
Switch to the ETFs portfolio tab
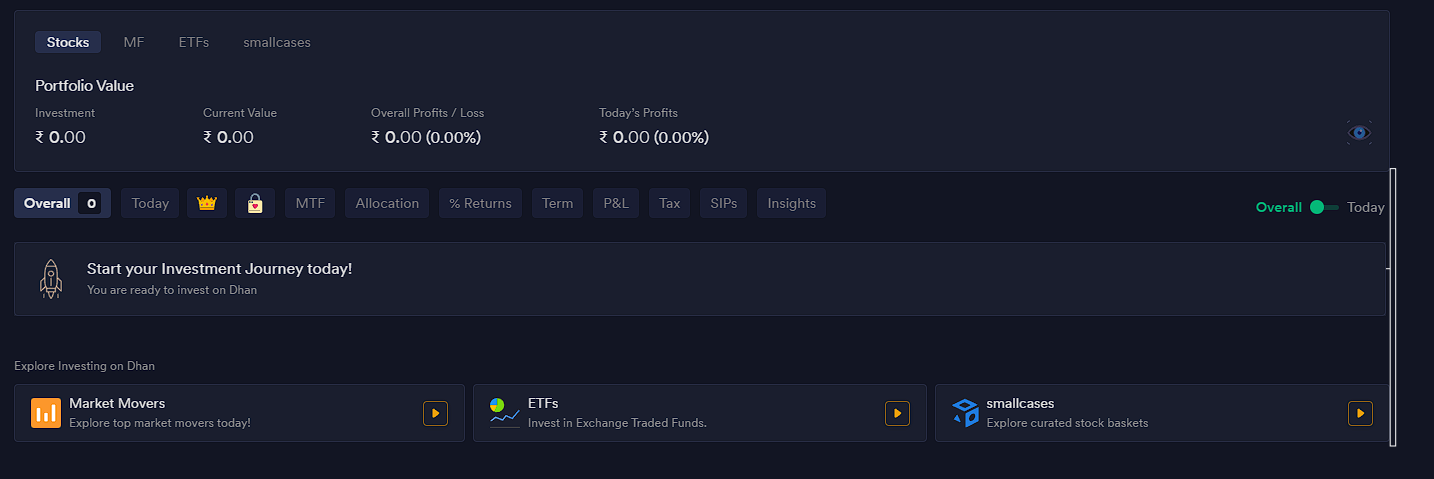point(194,42)
